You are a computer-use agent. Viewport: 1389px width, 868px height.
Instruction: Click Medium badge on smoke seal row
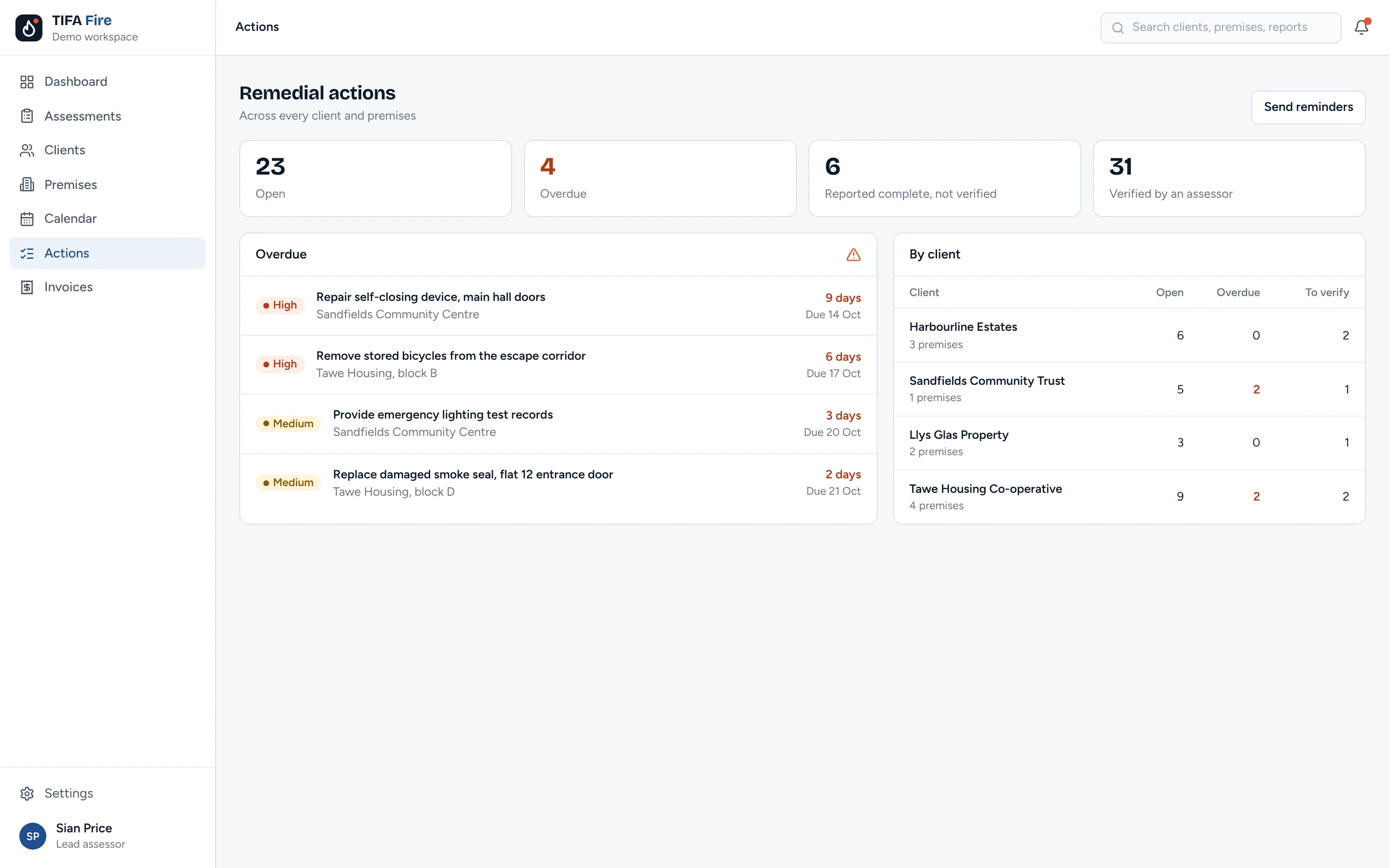pos(288,482)
